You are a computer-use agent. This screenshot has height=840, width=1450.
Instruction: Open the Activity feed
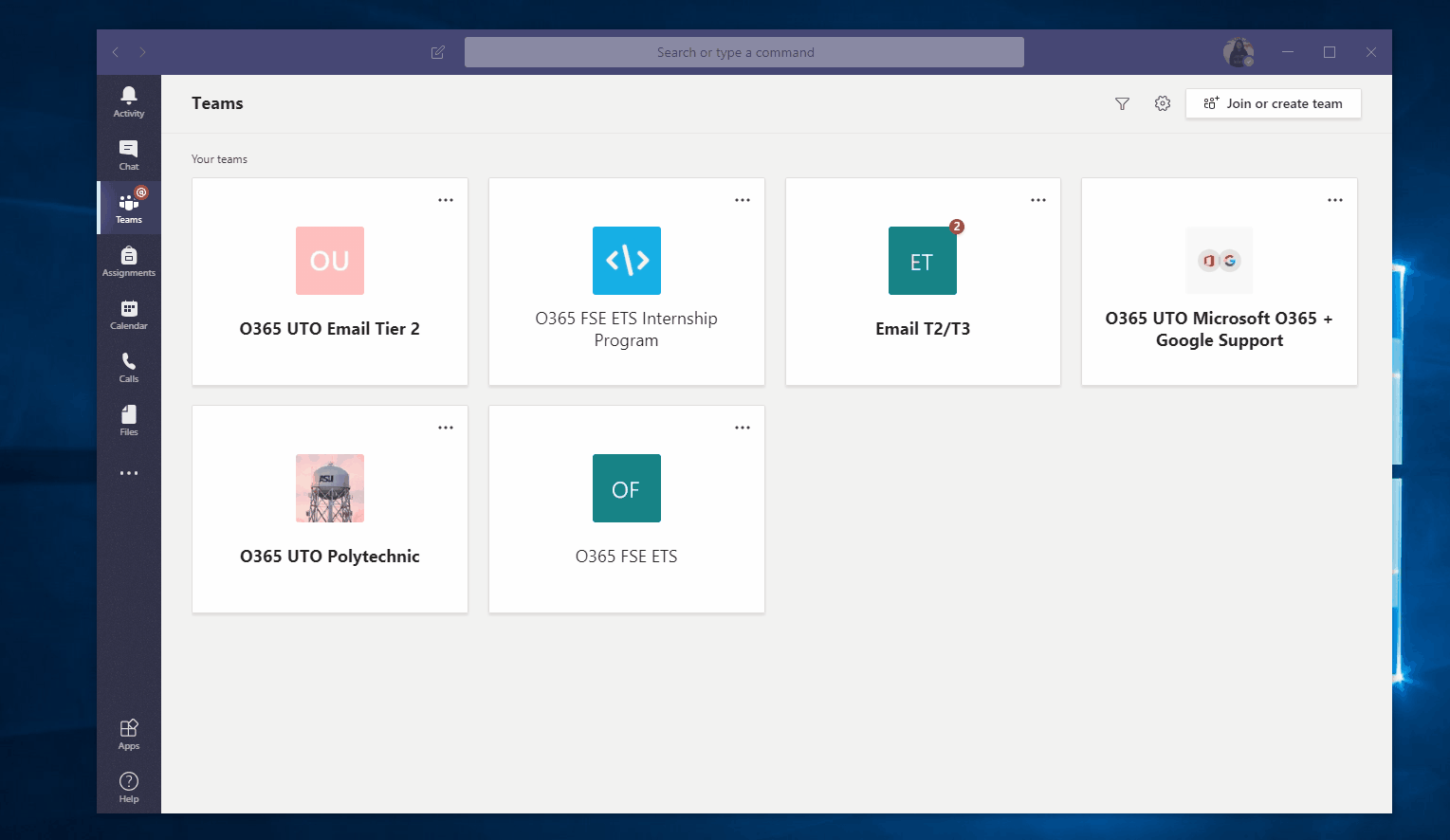(x=129, y=100)
